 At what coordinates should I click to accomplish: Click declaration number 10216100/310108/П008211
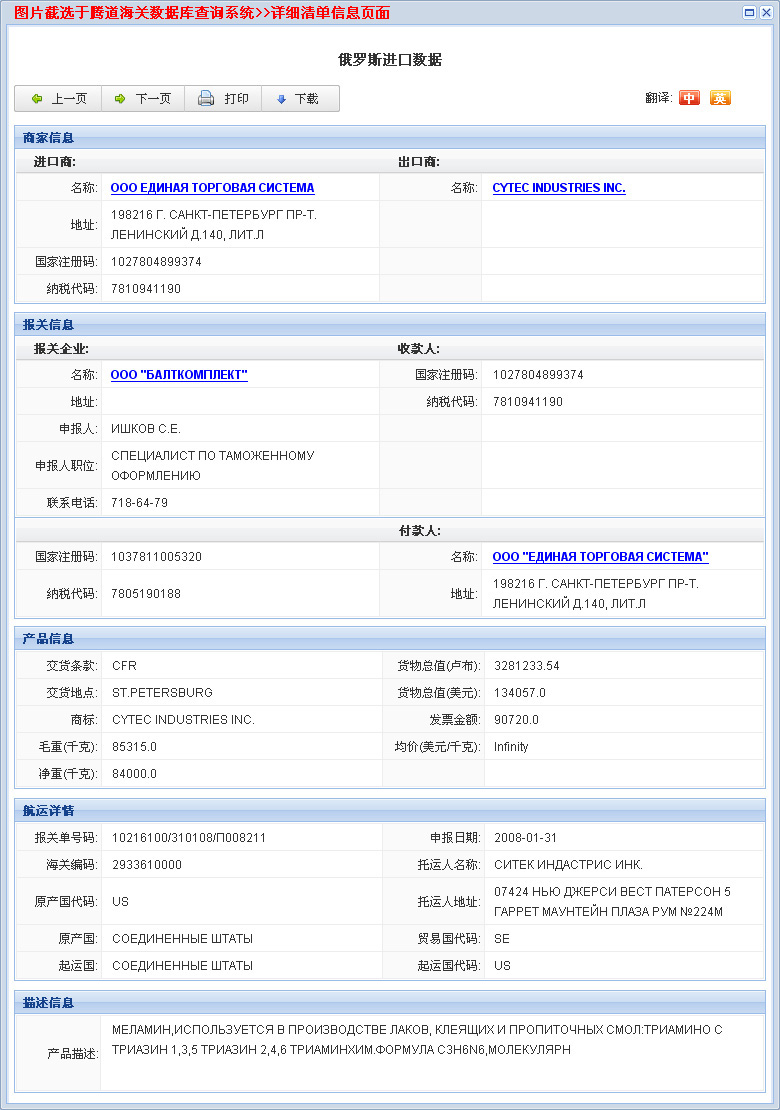click(189, 838)
